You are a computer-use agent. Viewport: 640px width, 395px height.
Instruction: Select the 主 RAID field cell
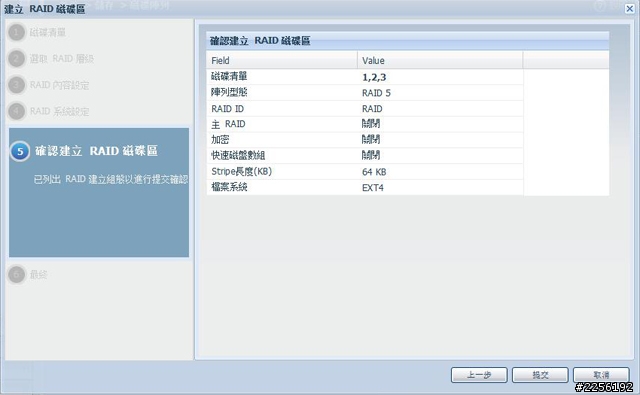click(282, 124)
